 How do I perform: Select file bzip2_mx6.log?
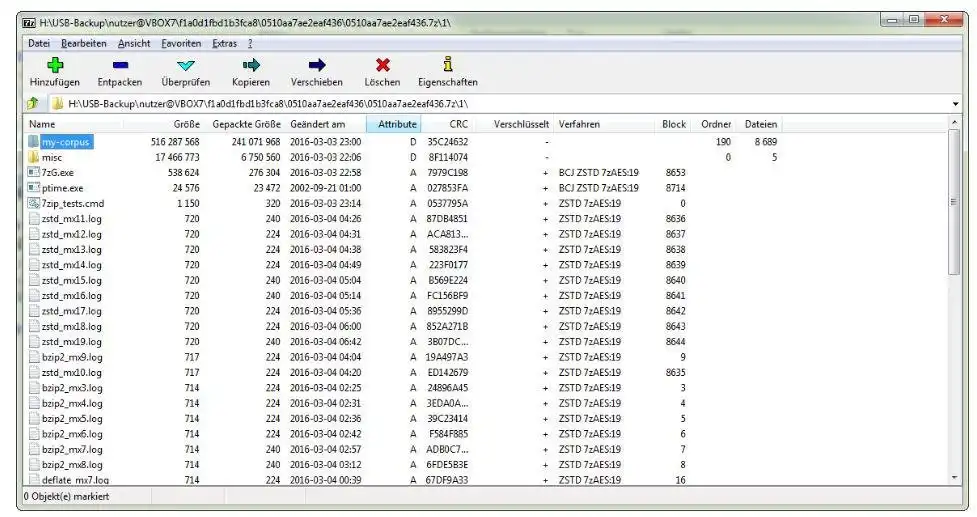tap(72, 434)
